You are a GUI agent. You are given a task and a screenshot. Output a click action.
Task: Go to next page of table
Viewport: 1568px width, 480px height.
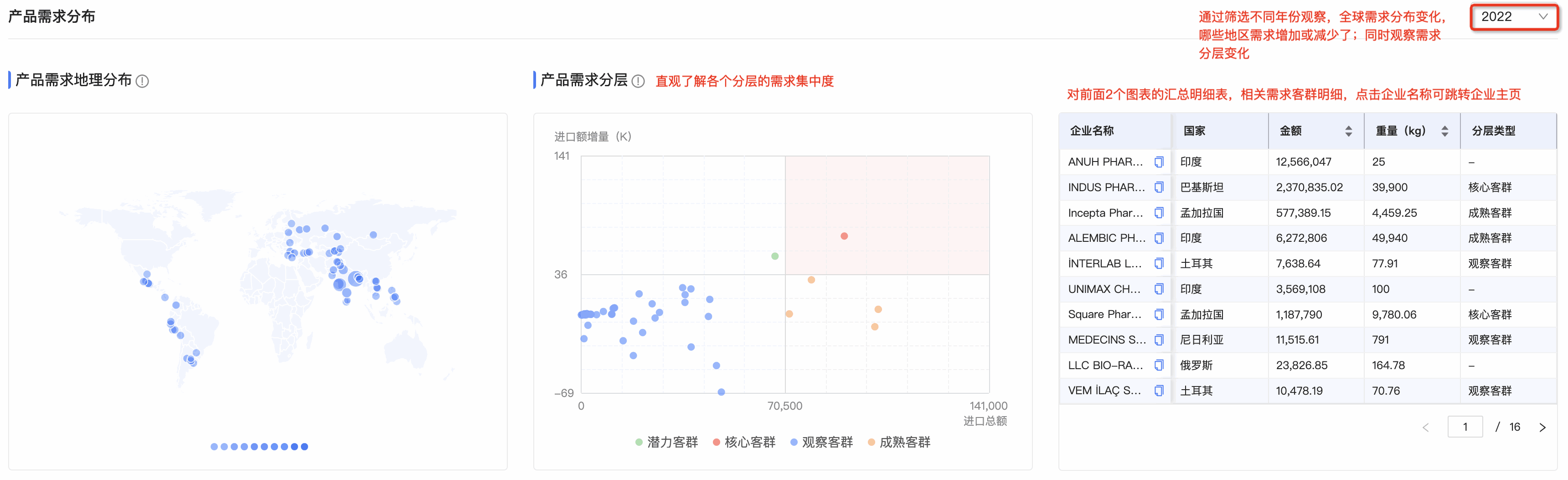1542,428
